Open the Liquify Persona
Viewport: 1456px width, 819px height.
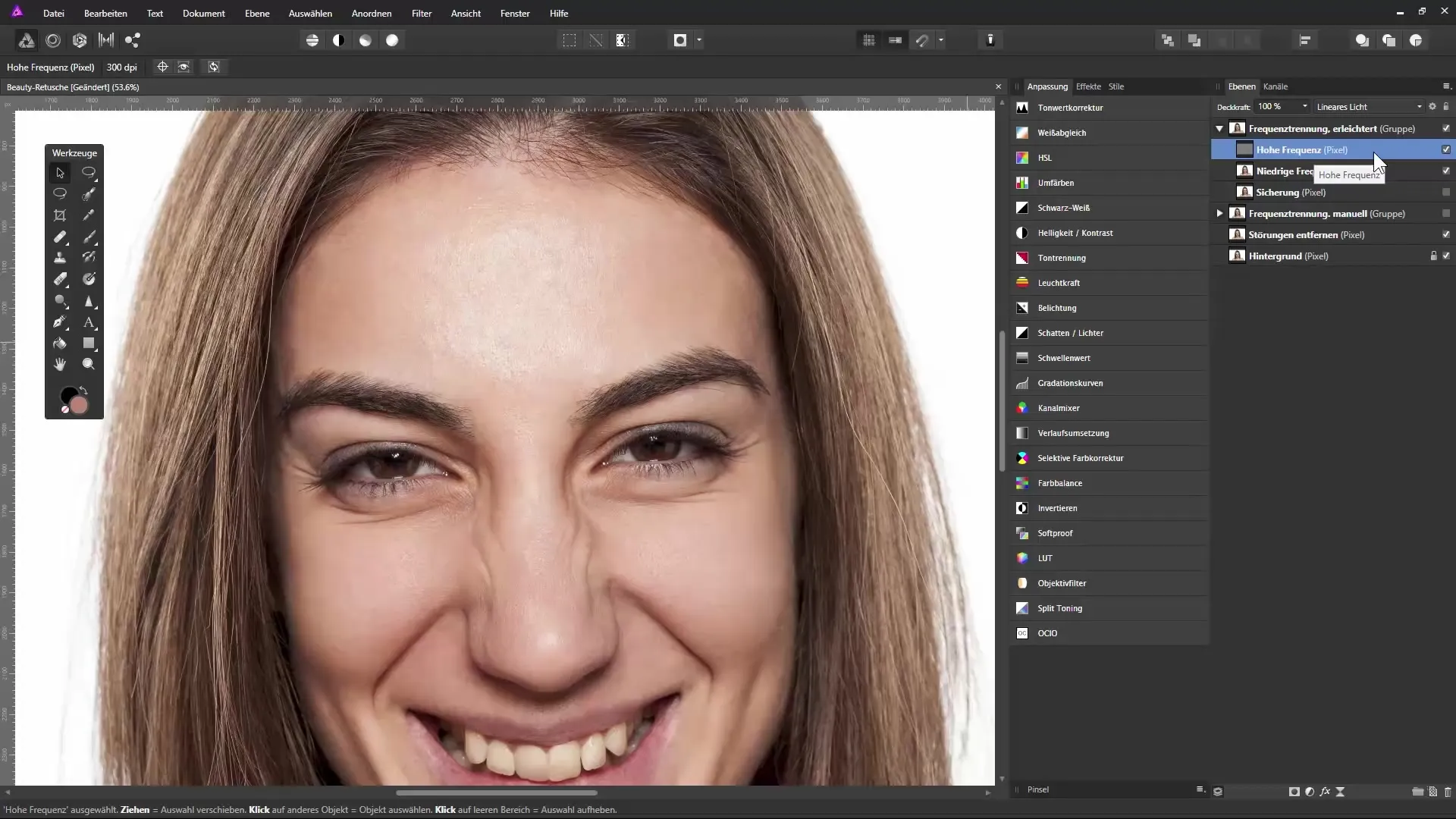53,40
